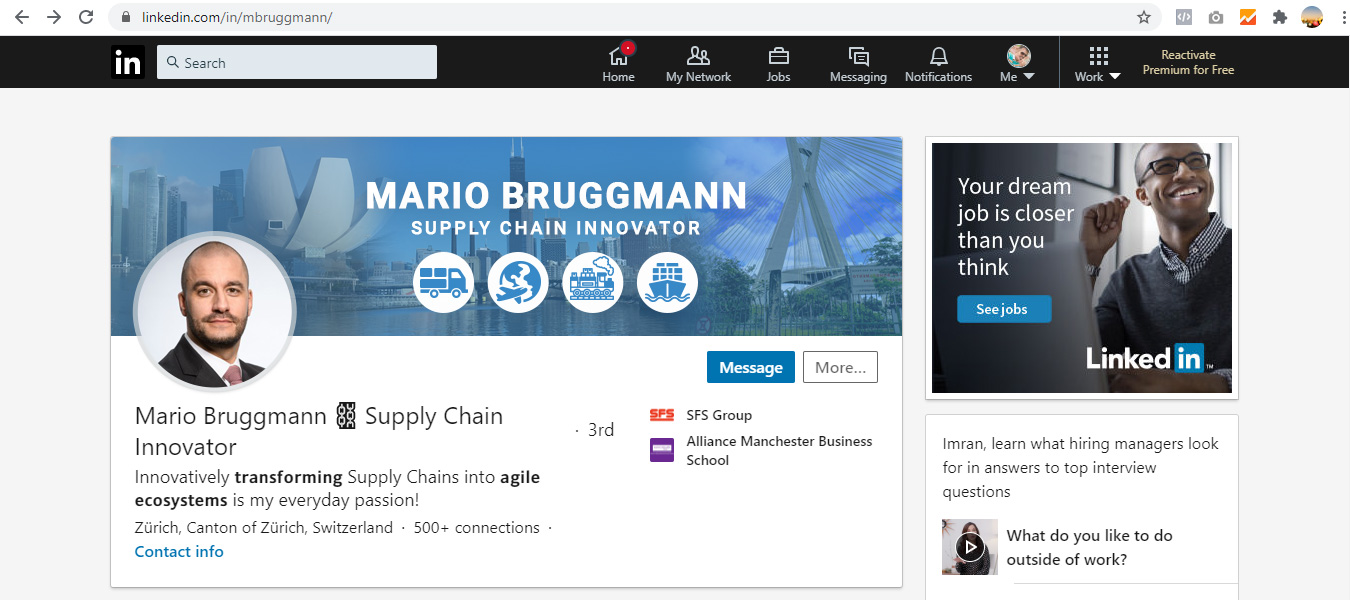The image size is (1350, 600).
Task: Expand the Me profile dropdown
Action: [1018, 63]
